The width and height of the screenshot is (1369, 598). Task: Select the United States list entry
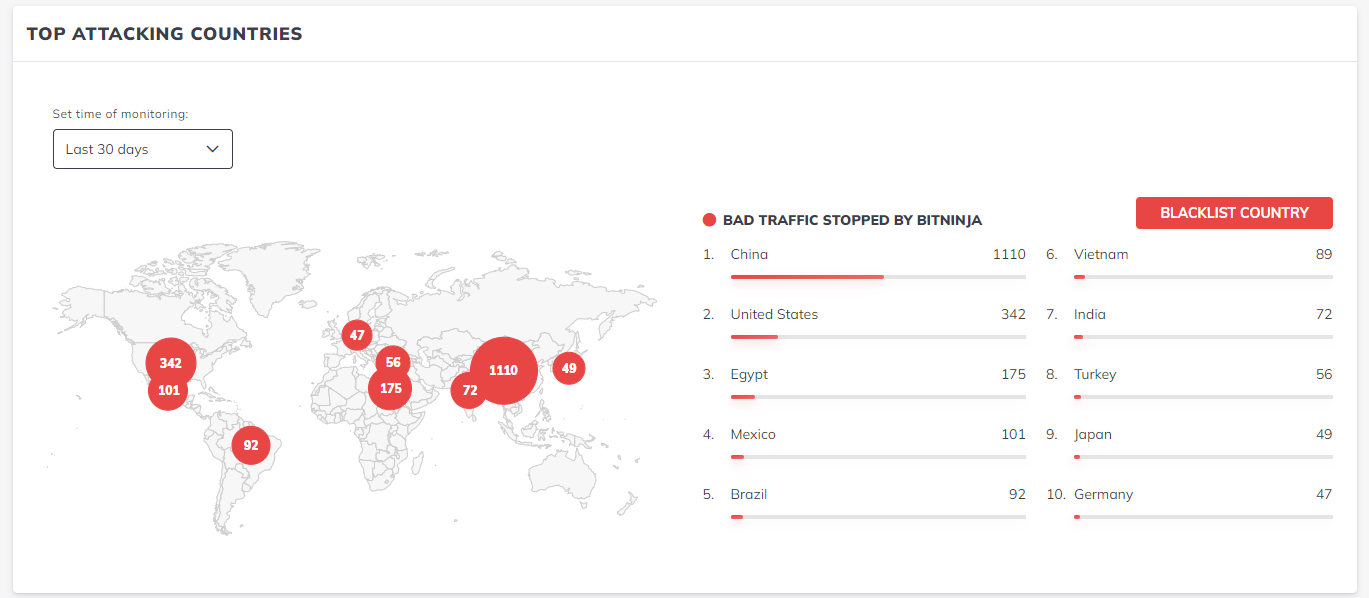773,314
